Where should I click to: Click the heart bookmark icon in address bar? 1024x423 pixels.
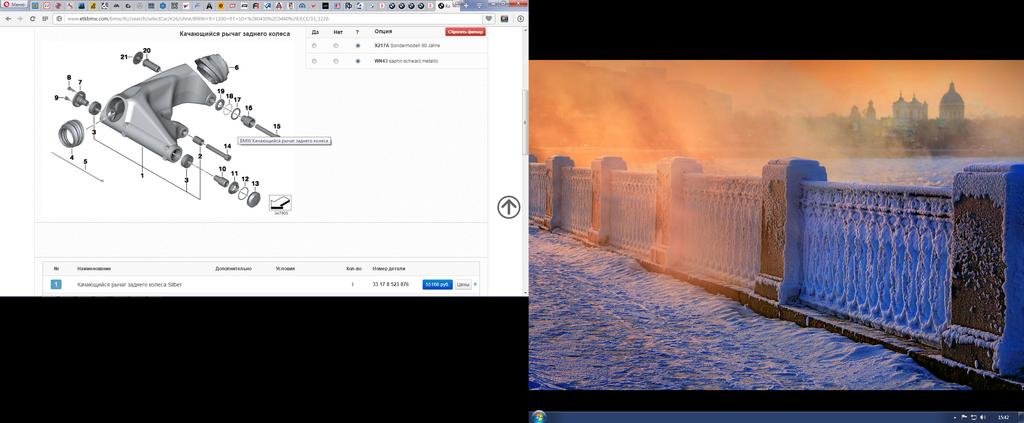pos(489,18)
